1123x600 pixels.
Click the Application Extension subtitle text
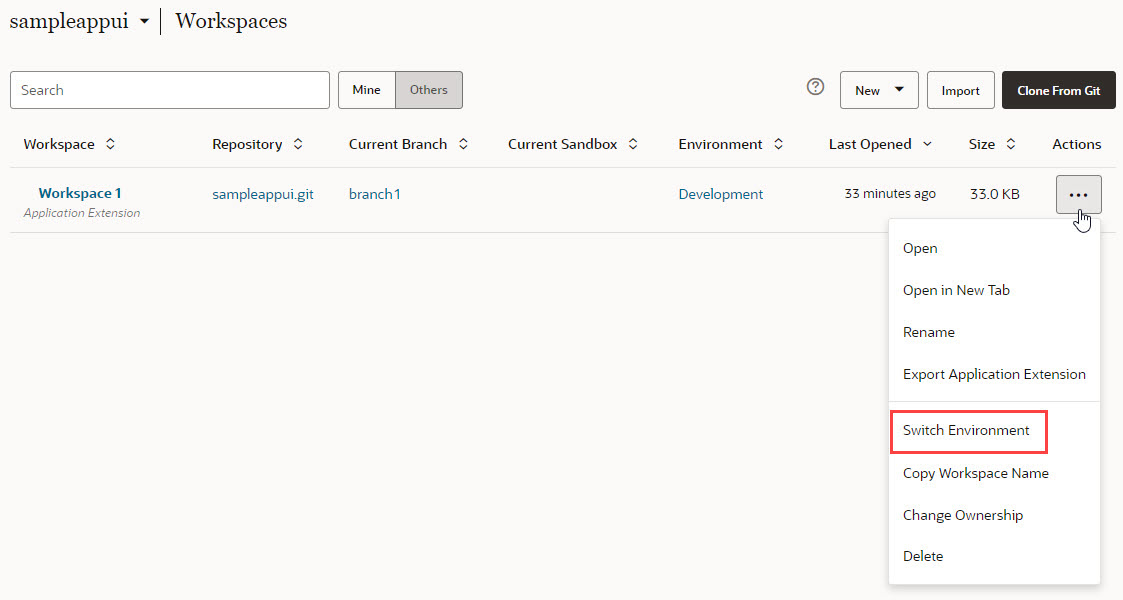82,213
